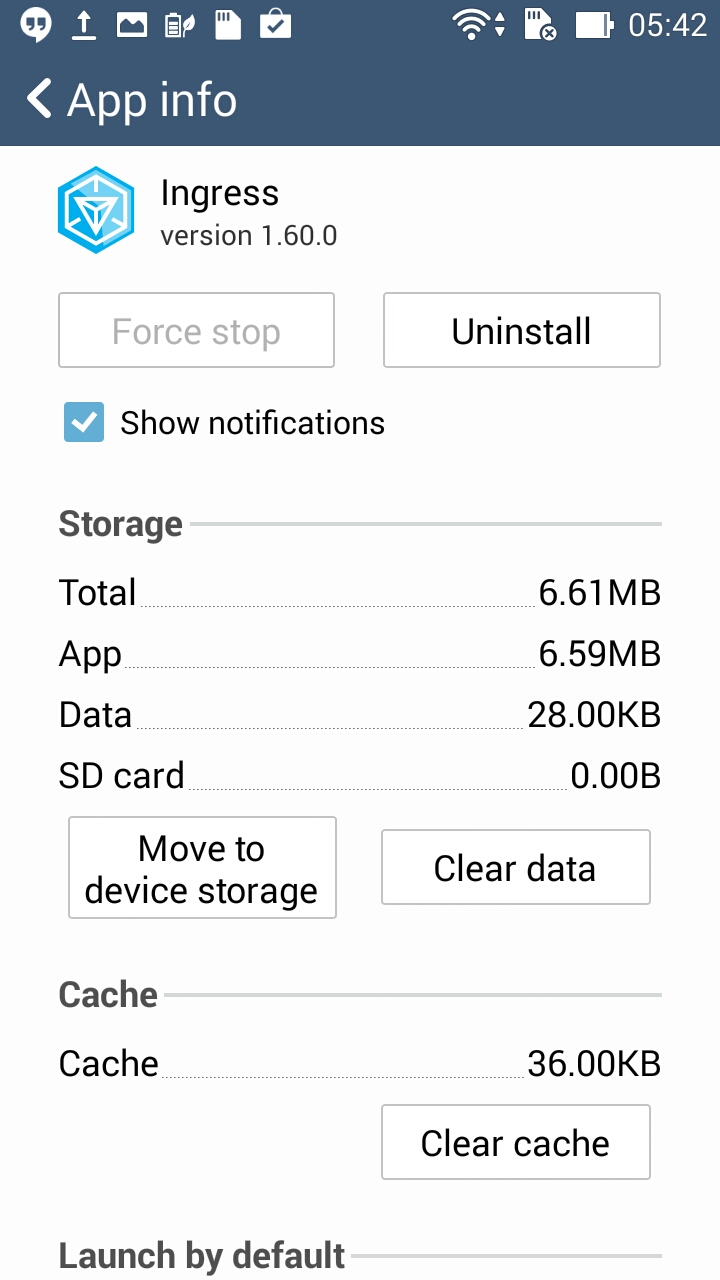This screenshot has width=720, height=1280.
Task: Uncheck the Show notifications checkbox
Action: point(84,423)
